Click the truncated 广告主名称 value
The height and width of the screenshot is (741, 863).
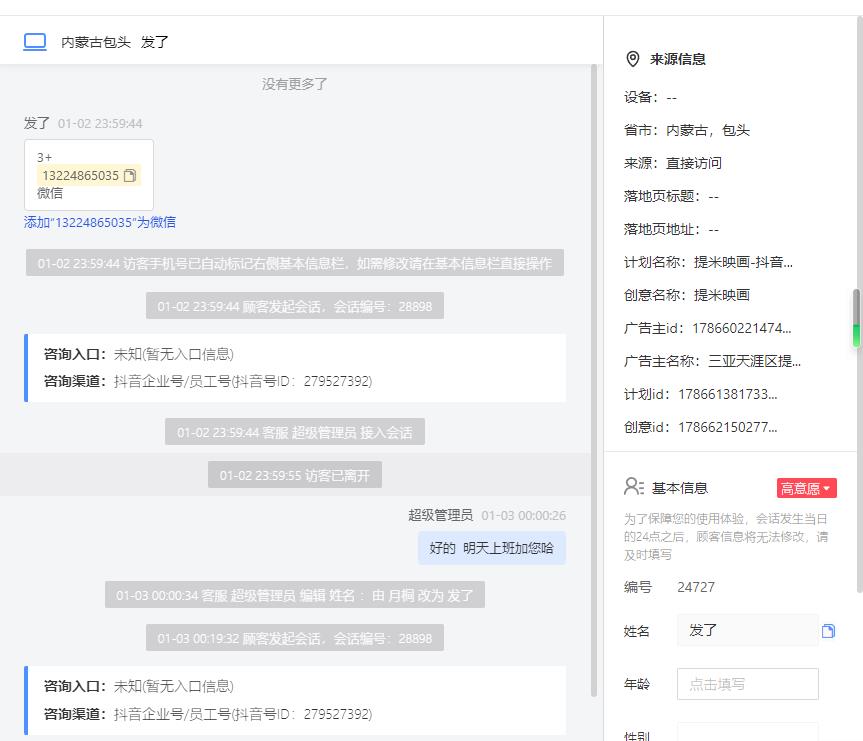[x=754, y=361]
